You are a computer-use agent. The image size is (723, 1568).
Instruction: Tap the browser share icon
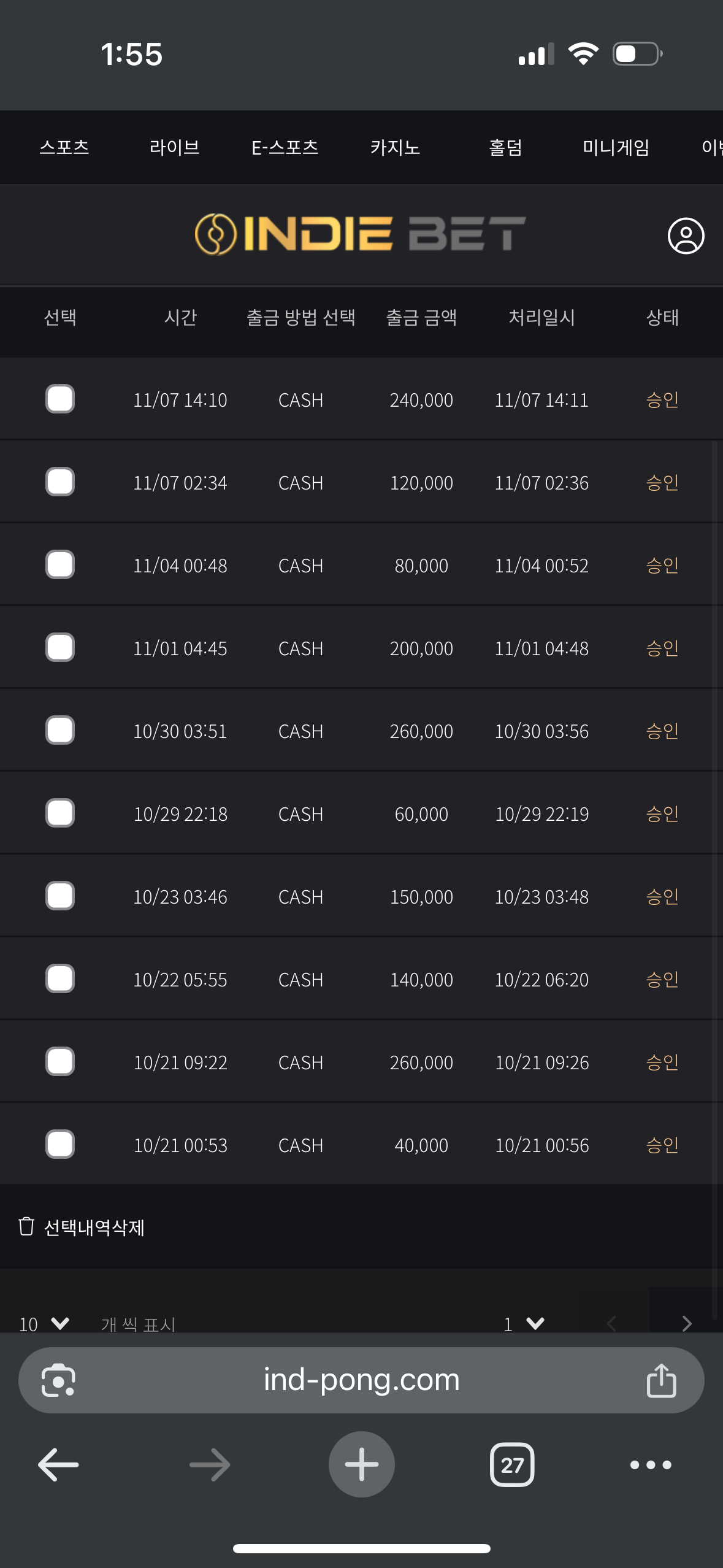pyautogui.click(x=661, y=1380)
